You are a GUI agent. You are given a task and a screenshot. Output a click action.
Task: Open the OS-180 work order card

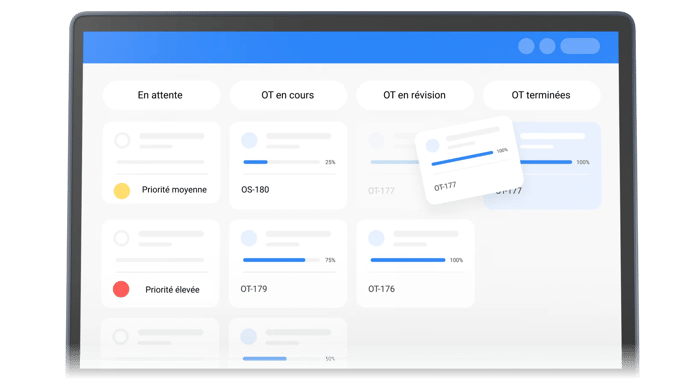288,166
